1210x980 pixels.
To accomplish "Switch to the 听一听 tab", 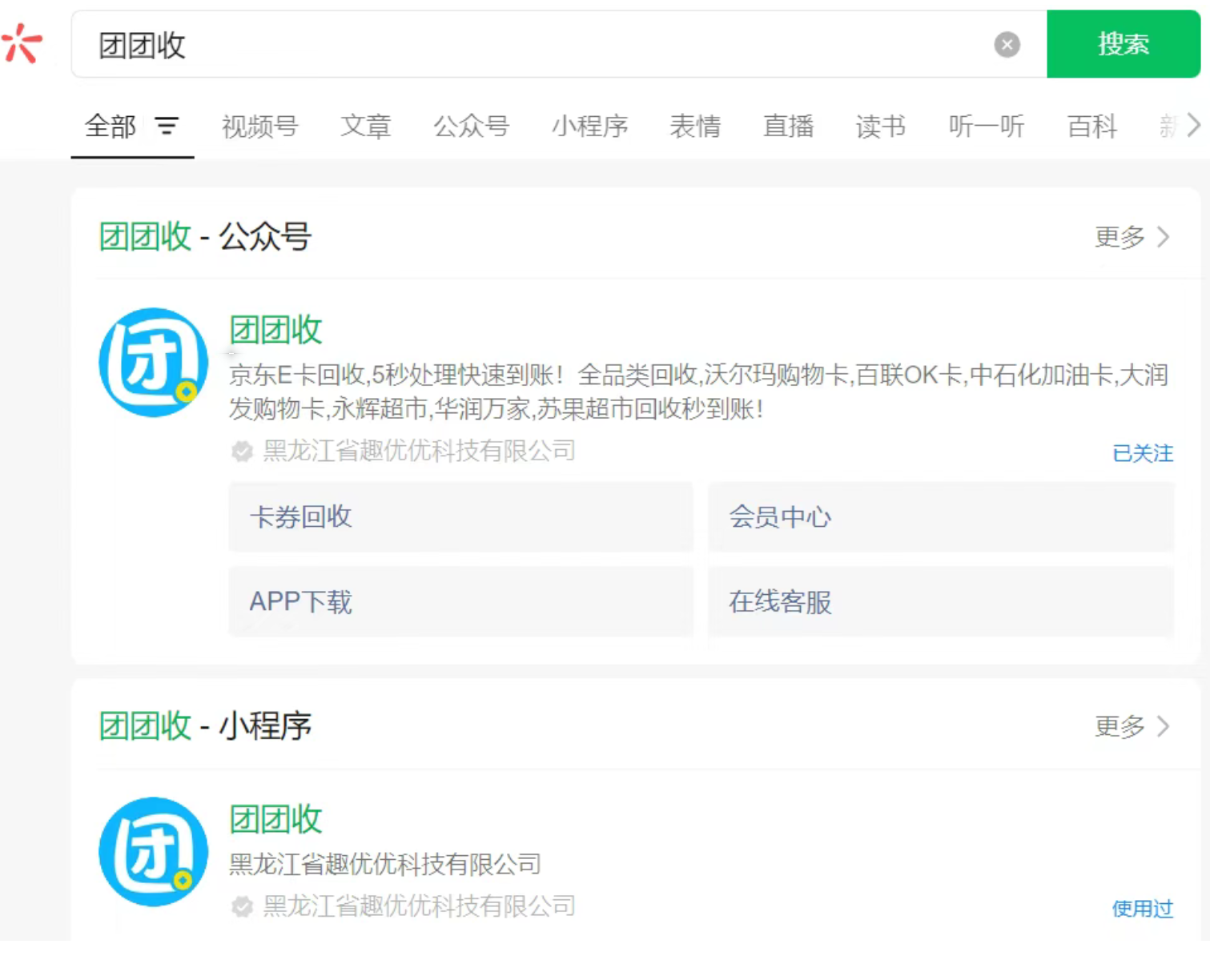I will pyautogui.click(x=987, y=127).
